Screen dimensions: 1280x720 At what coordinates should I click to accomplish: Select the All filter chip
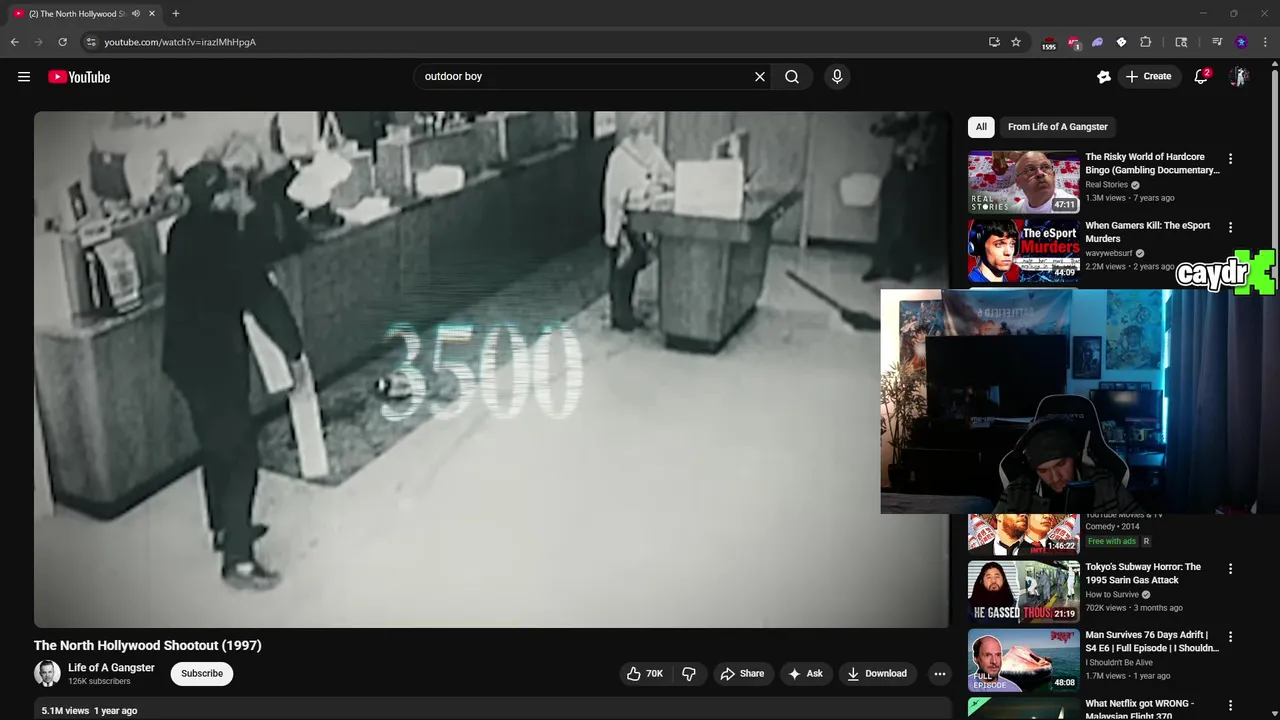click(x=981, y=127)
